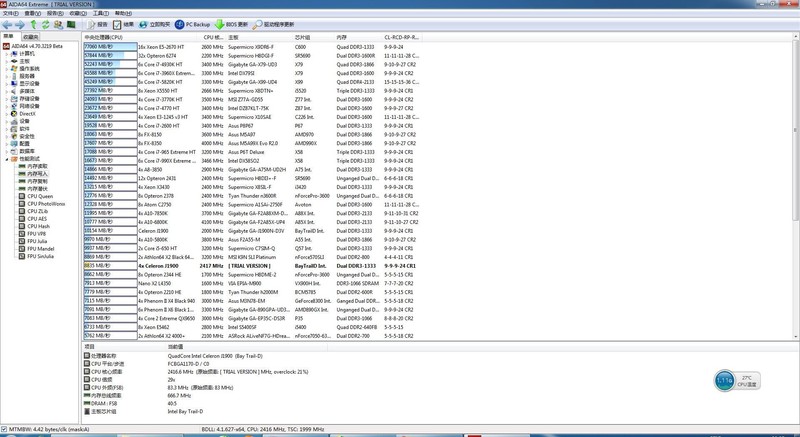Viewport: 800px width, 437px height.
Task: Click the PC Backup button
Action: coord(192,24)
